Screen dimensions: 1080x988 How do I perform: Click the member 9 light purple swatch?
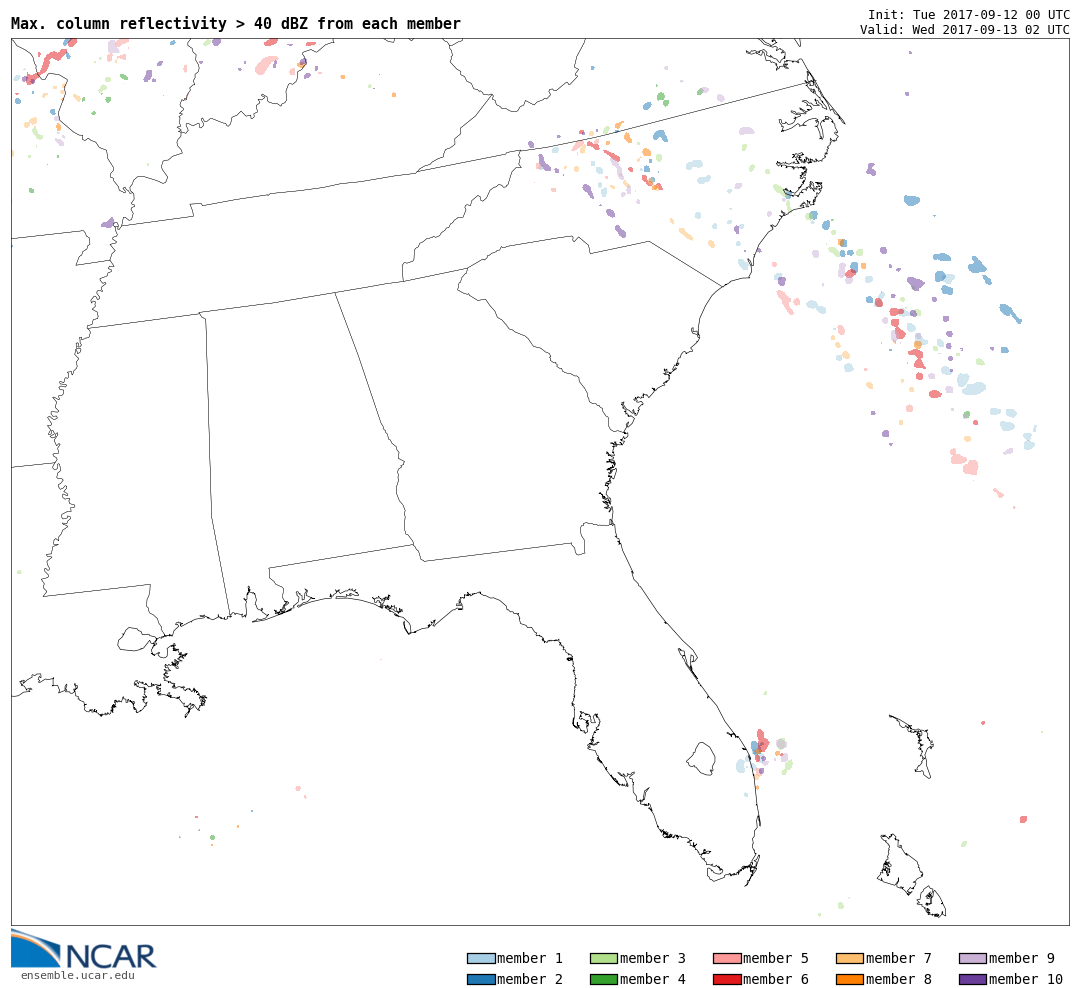tap(973, 958)
